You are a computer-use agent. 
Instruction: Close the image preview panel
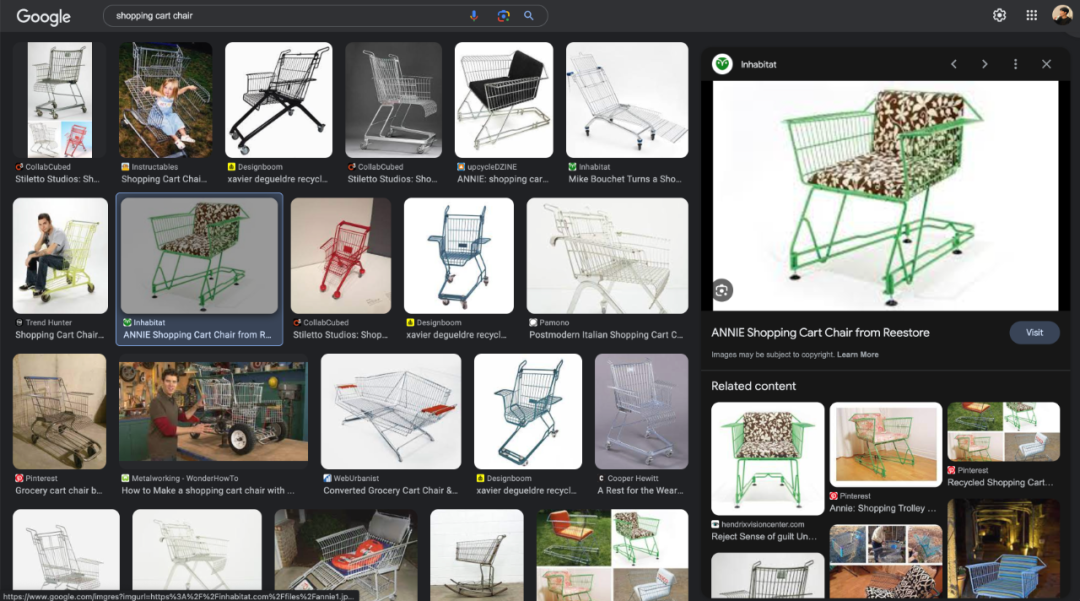(x=1046, y=64)
